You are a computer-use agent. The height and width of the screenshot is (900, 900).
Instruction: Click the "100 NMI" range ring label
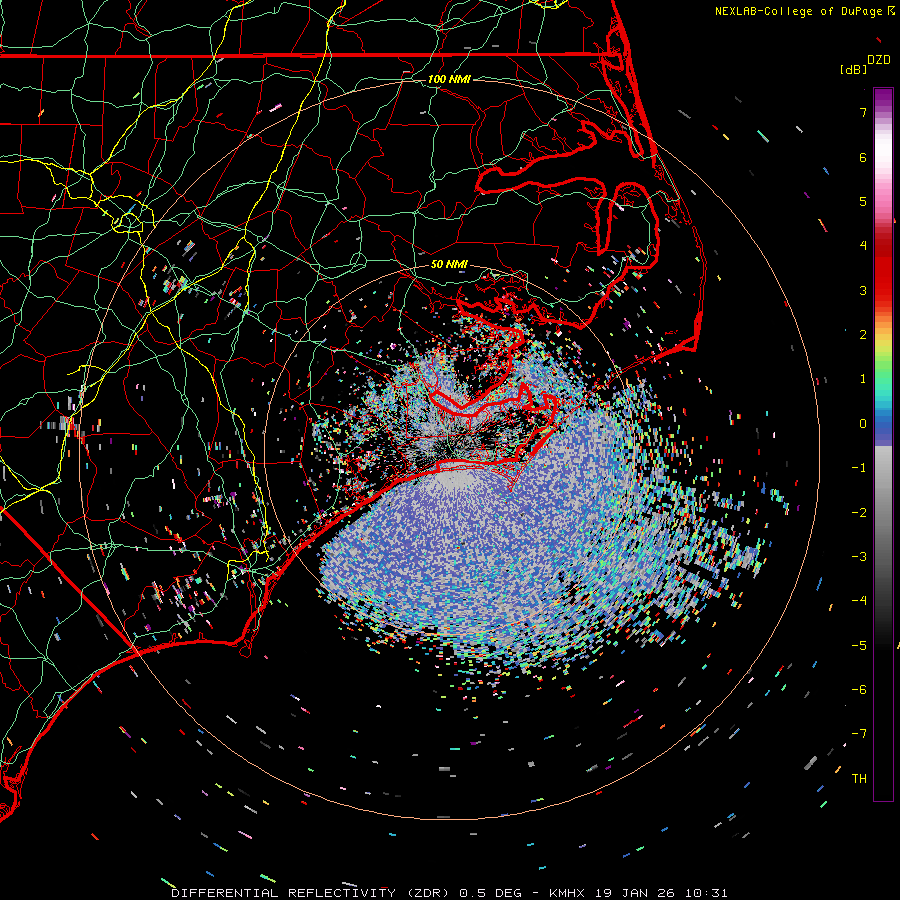click(x=449, y=79)
